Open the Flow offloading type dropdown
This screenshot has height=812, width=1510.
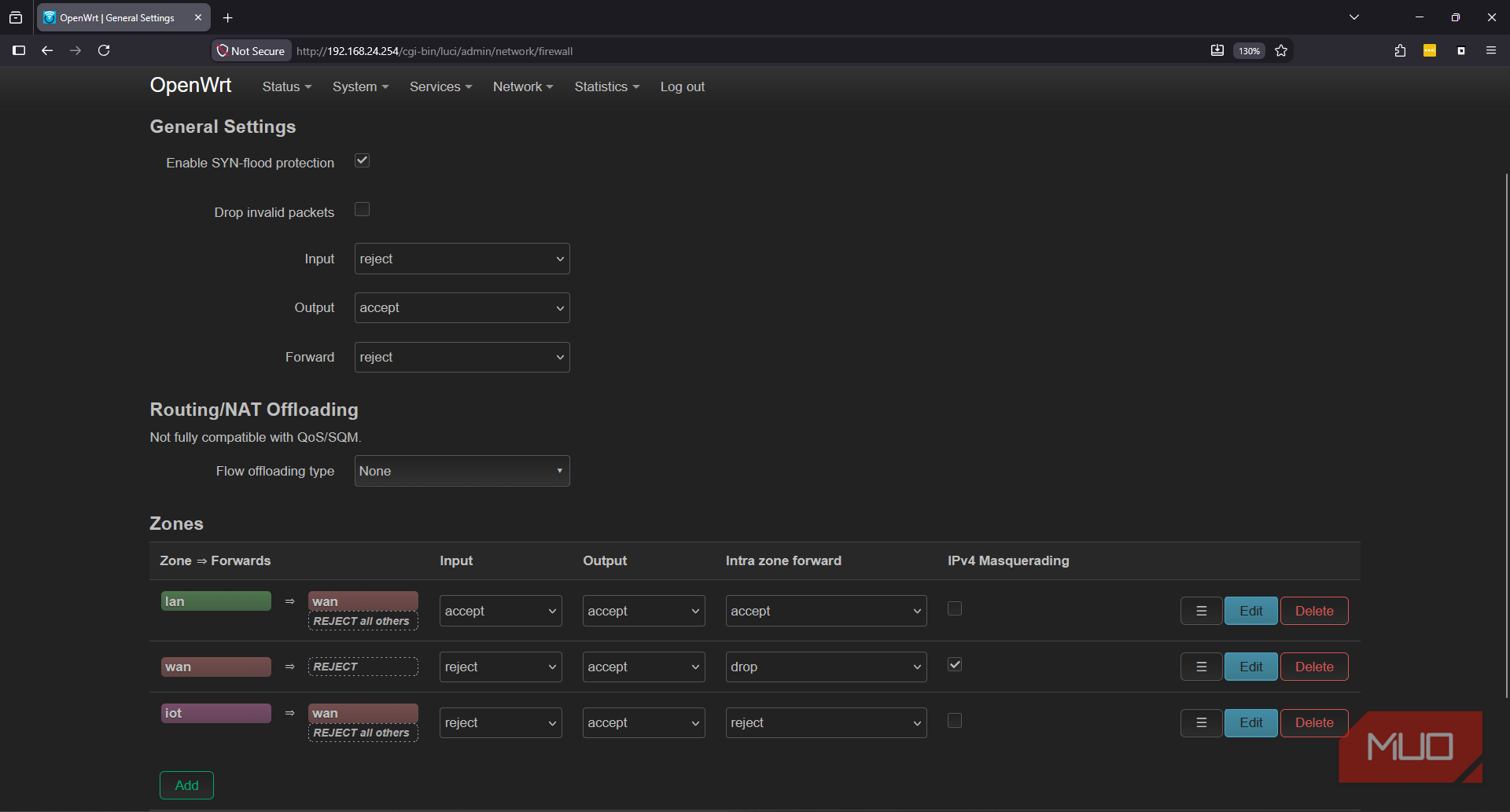point(462,471)
